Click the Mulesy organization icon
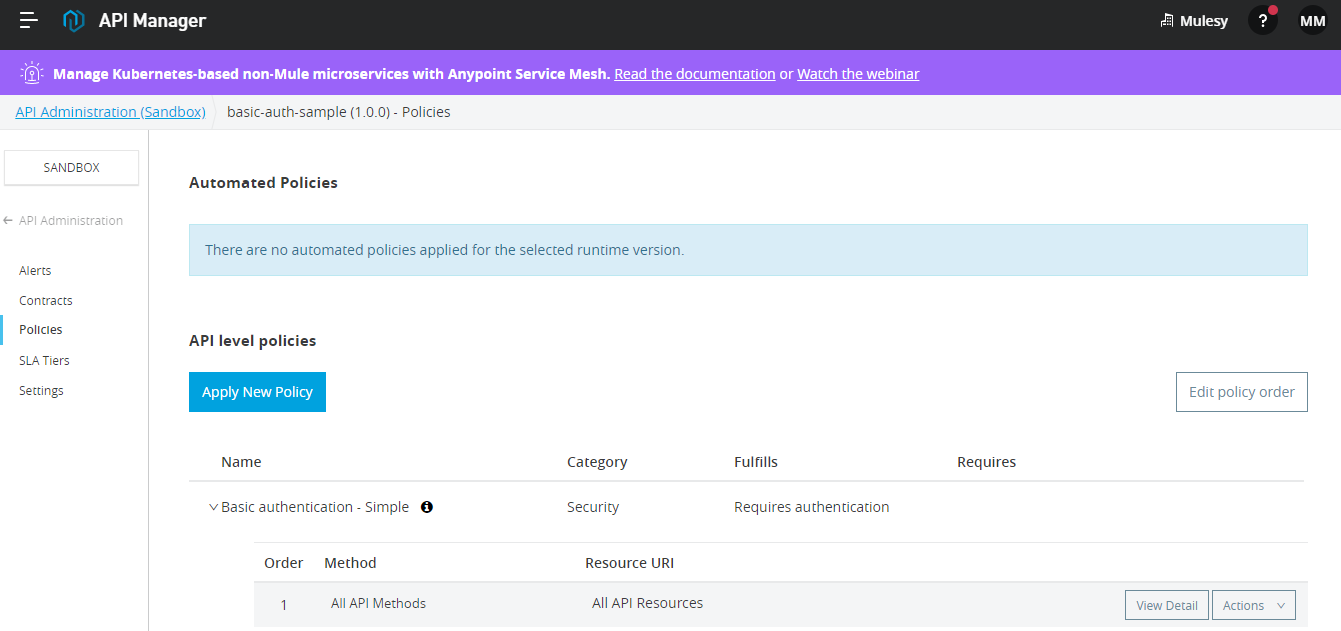The height and width of the screenshot is (631, 1341). [1166, 21]
